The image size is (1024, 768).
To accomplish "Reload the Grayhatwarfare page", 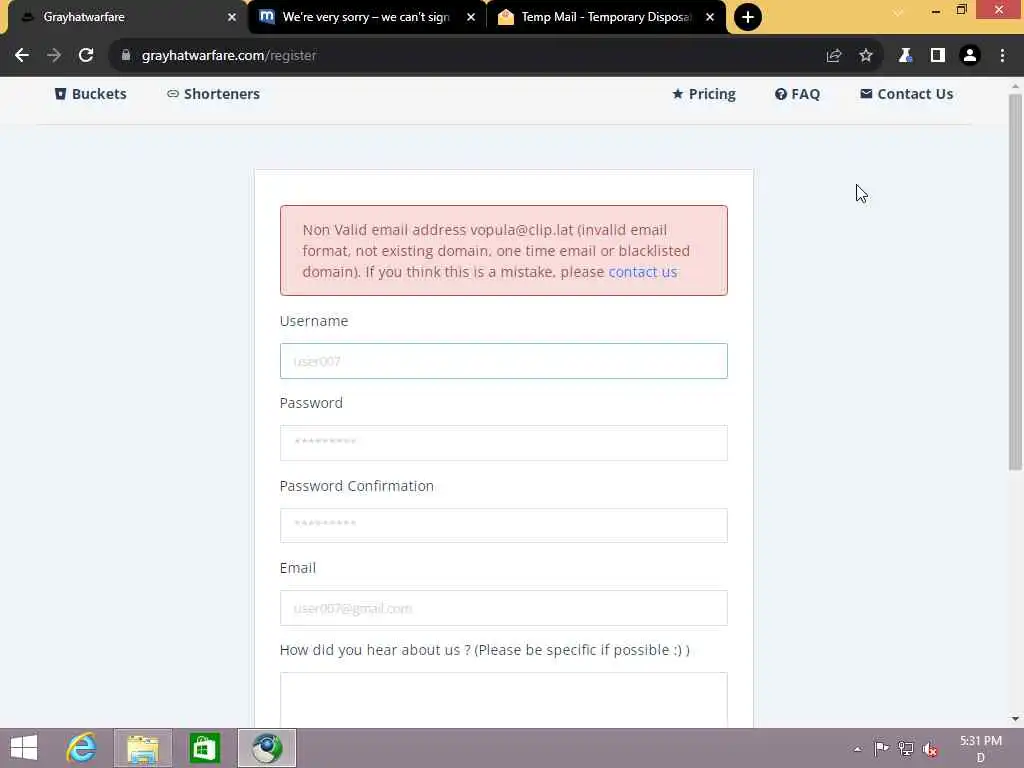I will (x=86, y=56).
